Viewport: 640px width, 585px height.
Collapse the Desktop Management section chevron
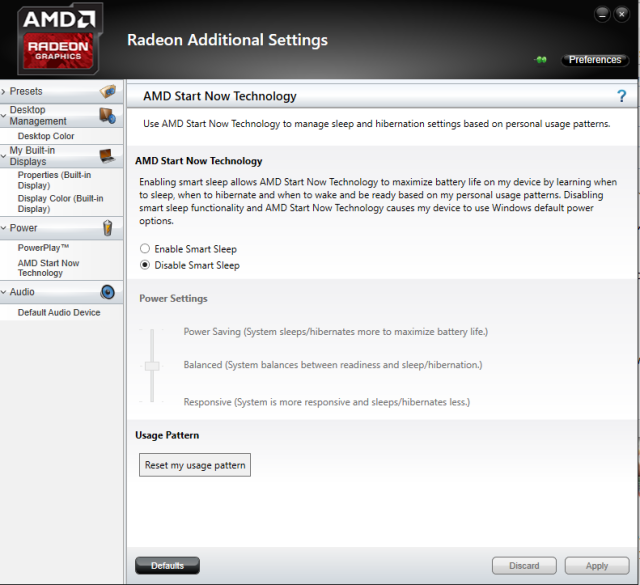[3, 116]
